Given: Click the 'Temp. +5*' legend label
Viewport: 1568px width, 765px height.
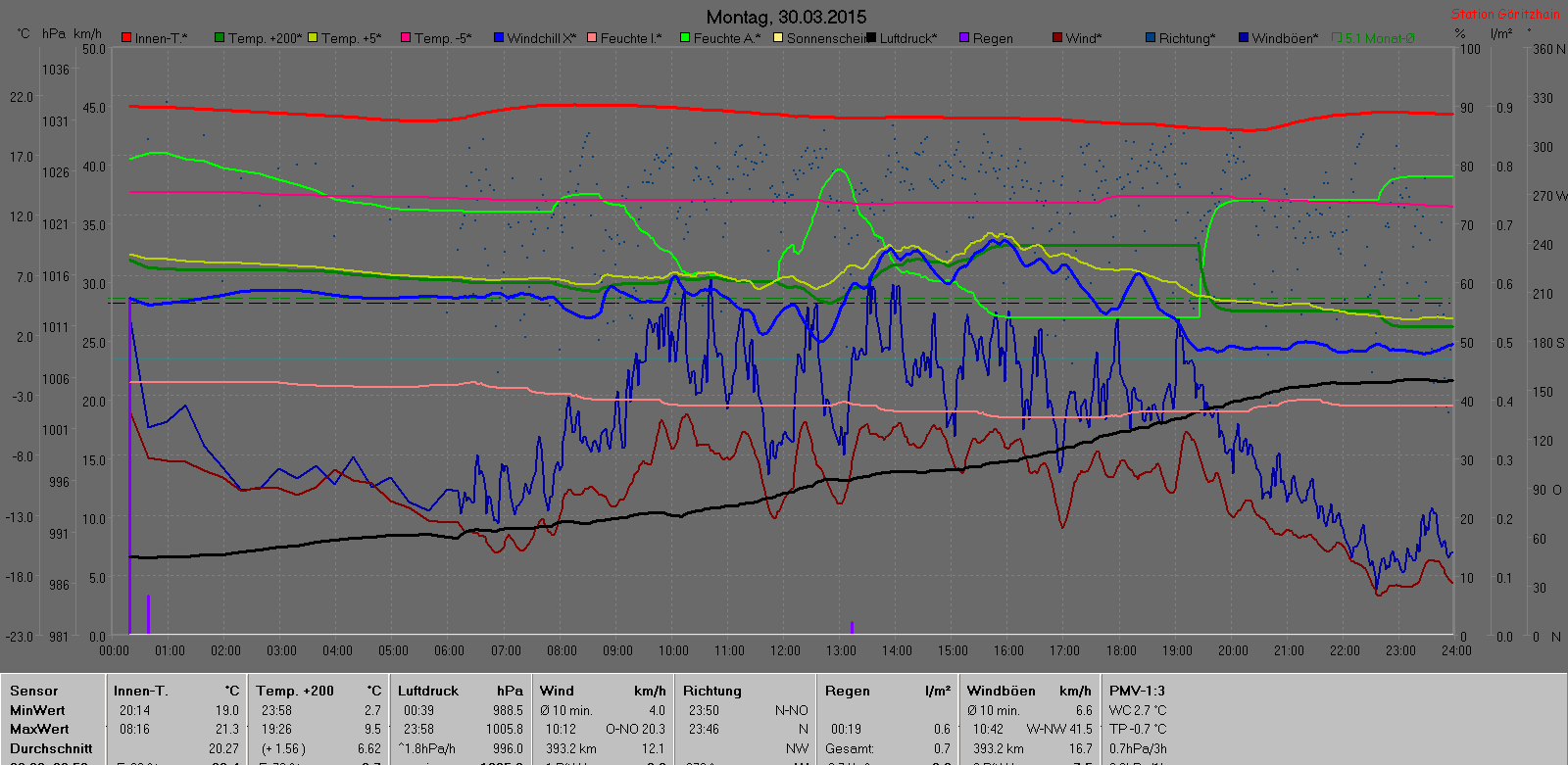Looking at the screenshot, I should tap(351, 38).
